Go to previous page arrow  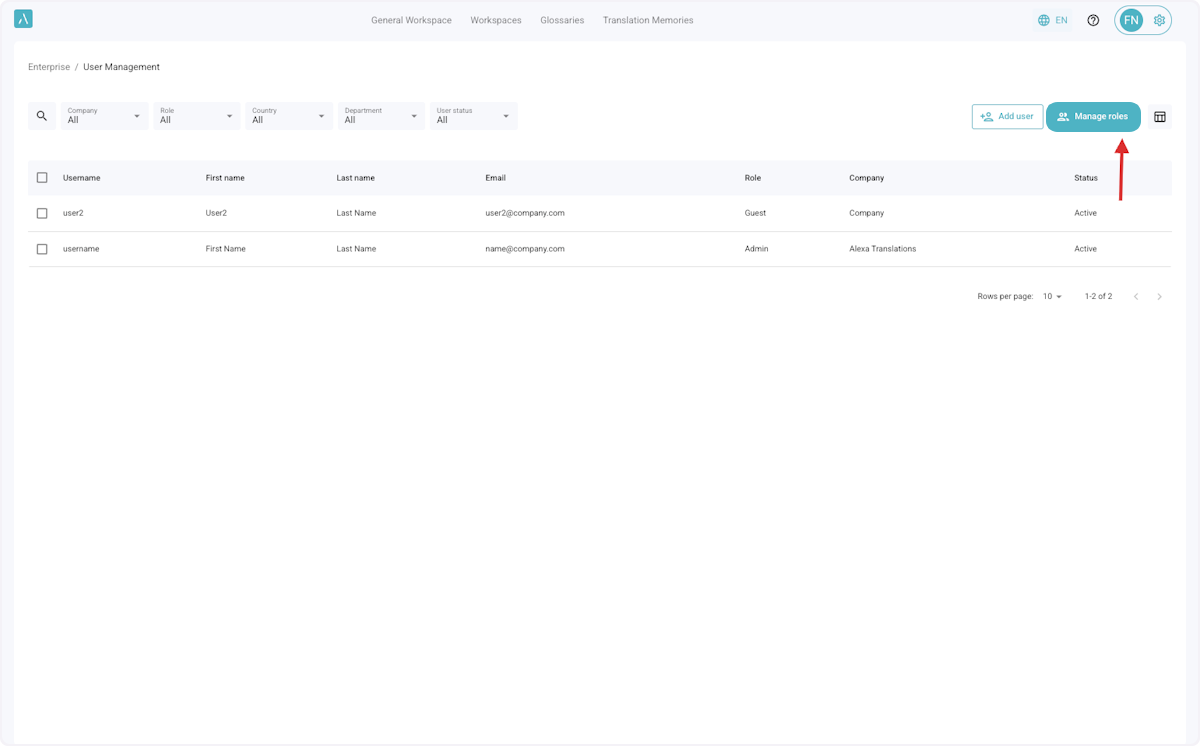tap(1136, 296)
